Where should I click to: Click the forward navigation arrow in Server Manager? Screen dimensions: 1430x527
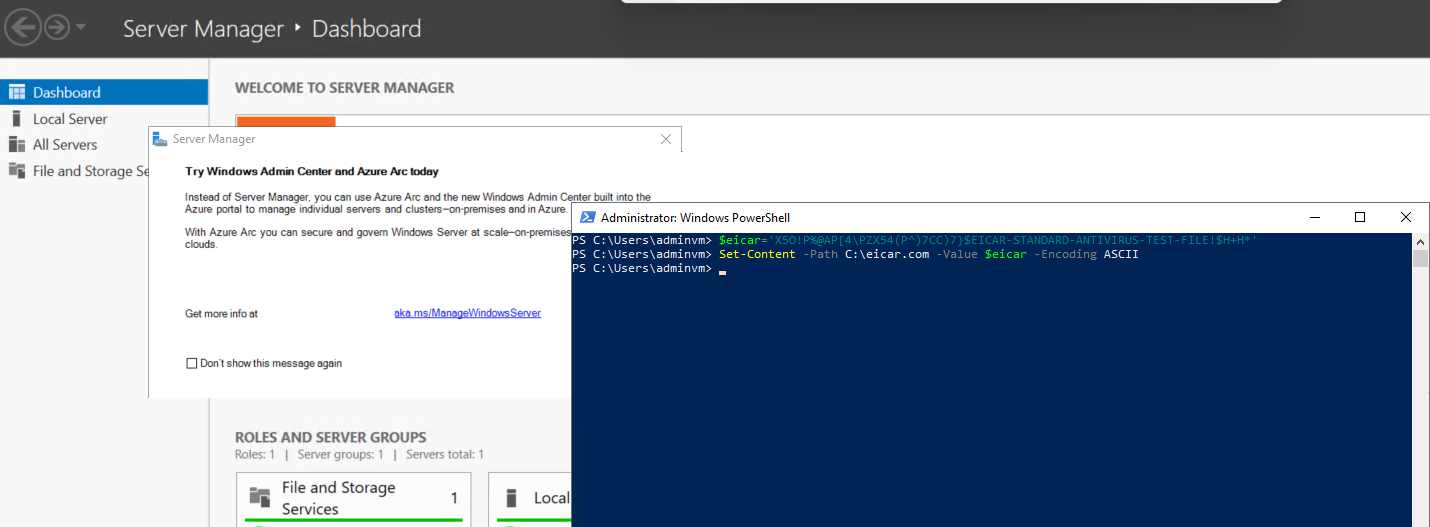[57, 28]
